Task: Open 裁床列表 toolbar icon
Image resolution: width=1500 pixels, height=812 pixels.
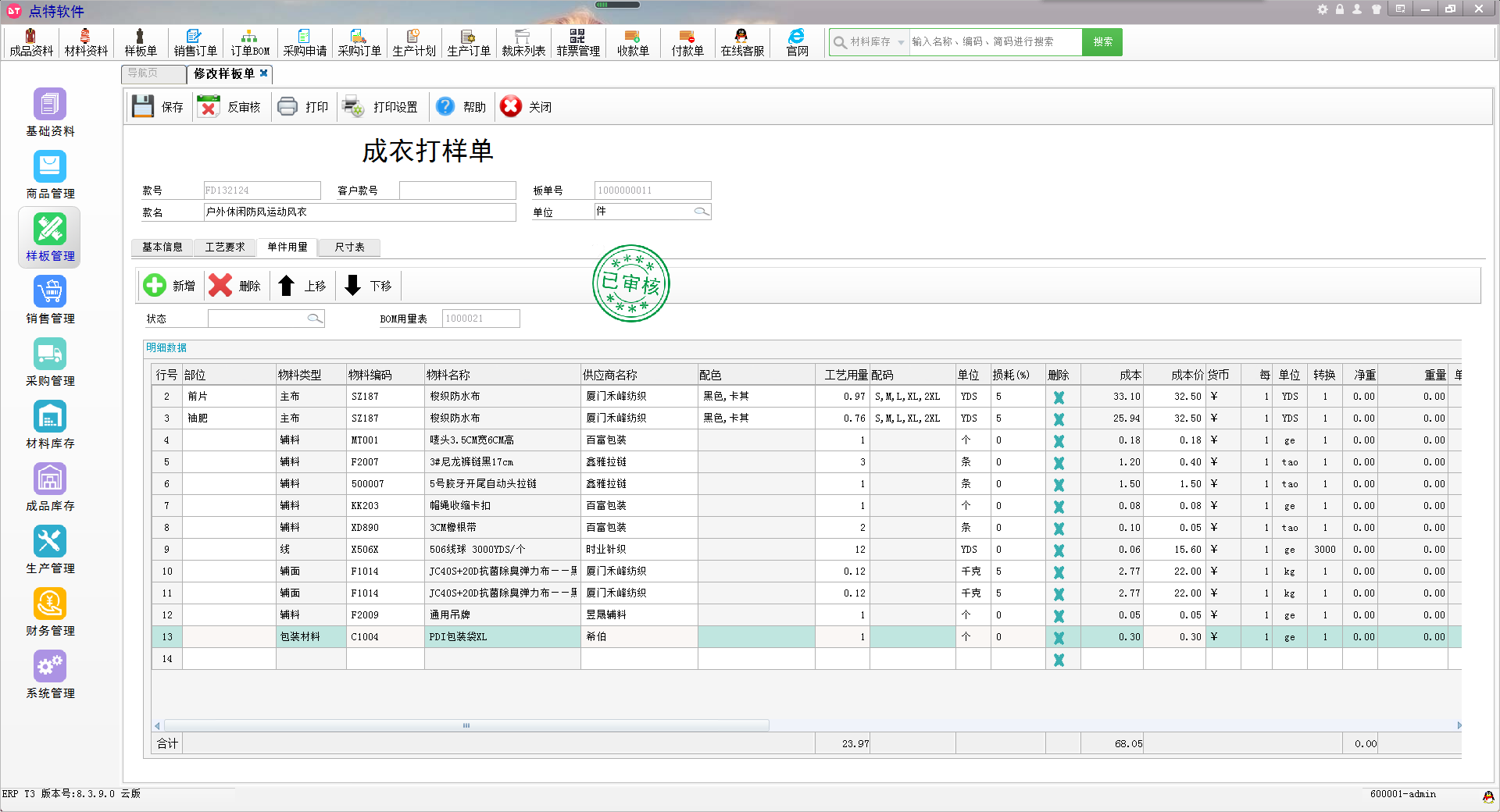Action: [523, 42]
